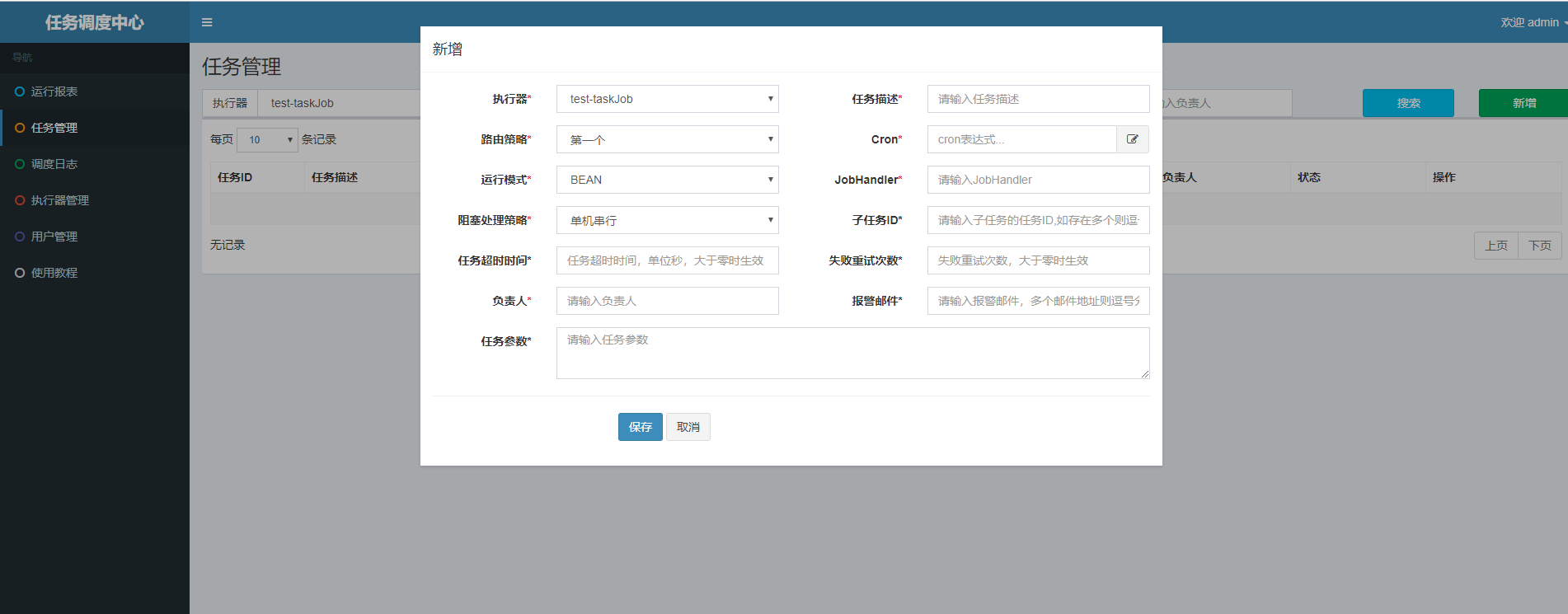This screenshot has height=614, width=1568.
Task: Open 使用教程 in the sidebar
Action: pyautogui.click(x=95, y=273)
